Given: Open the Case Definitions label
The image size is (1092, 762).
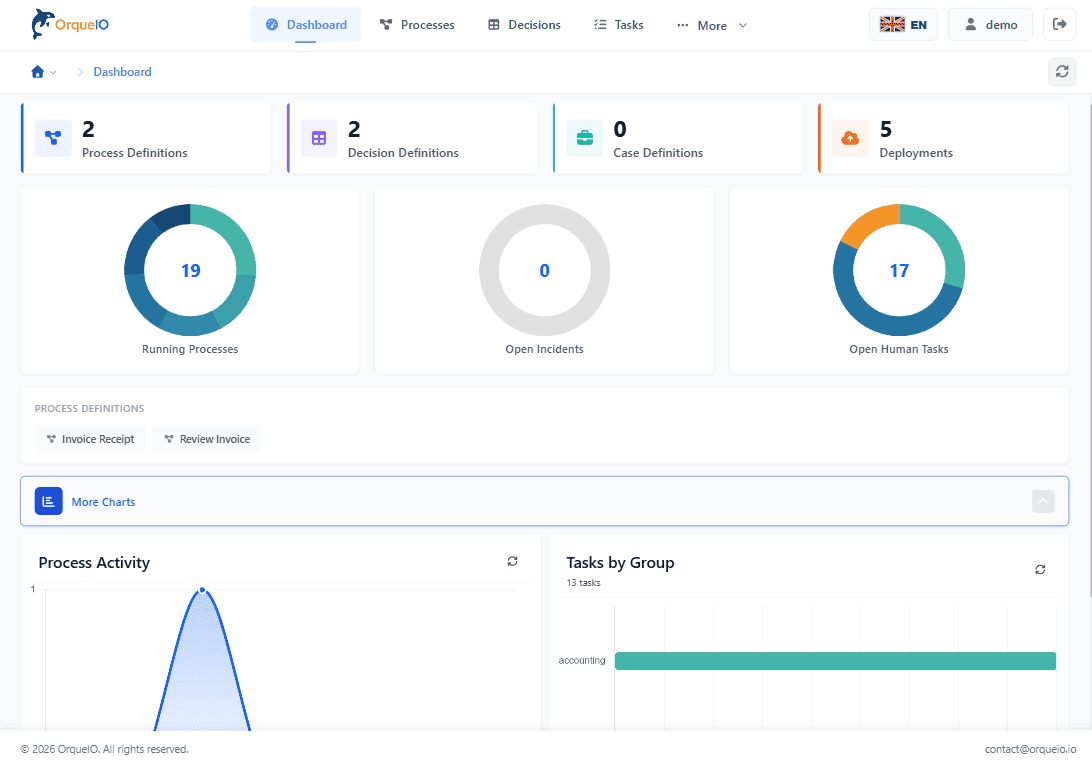Looking at the screenshot, I should [658, 153].
